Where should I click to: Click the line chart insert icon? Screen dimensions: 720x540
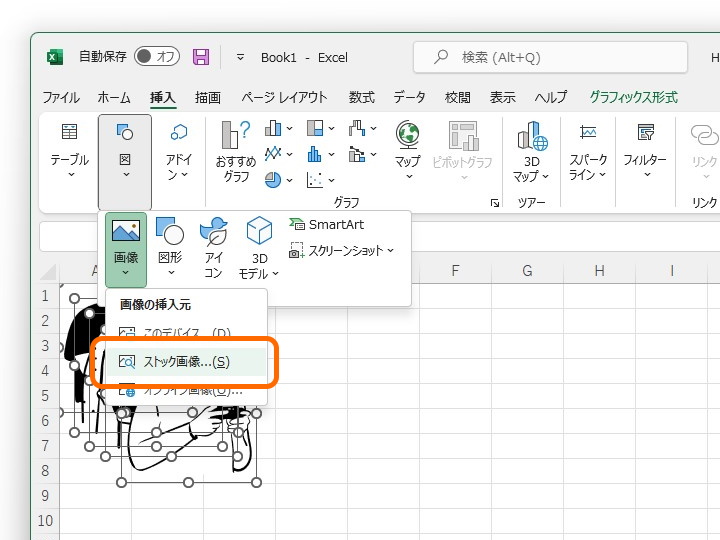click(273, 153)
